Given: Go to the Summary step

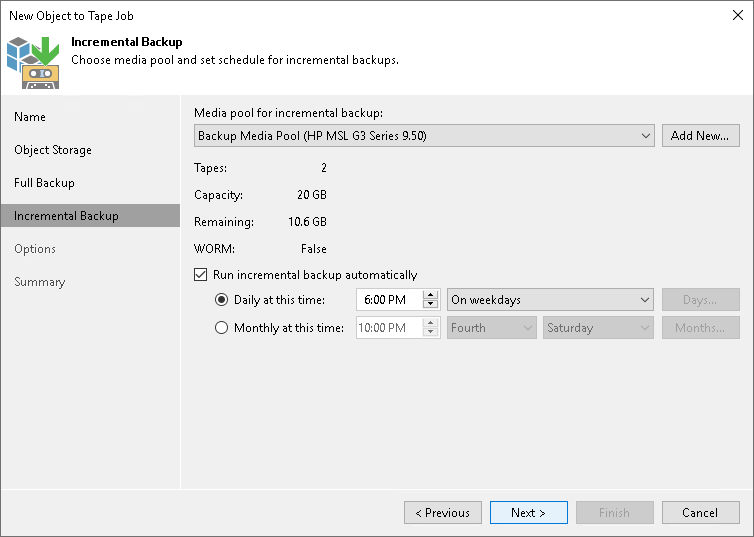Looking at the screenshot, I should point(39,282).
